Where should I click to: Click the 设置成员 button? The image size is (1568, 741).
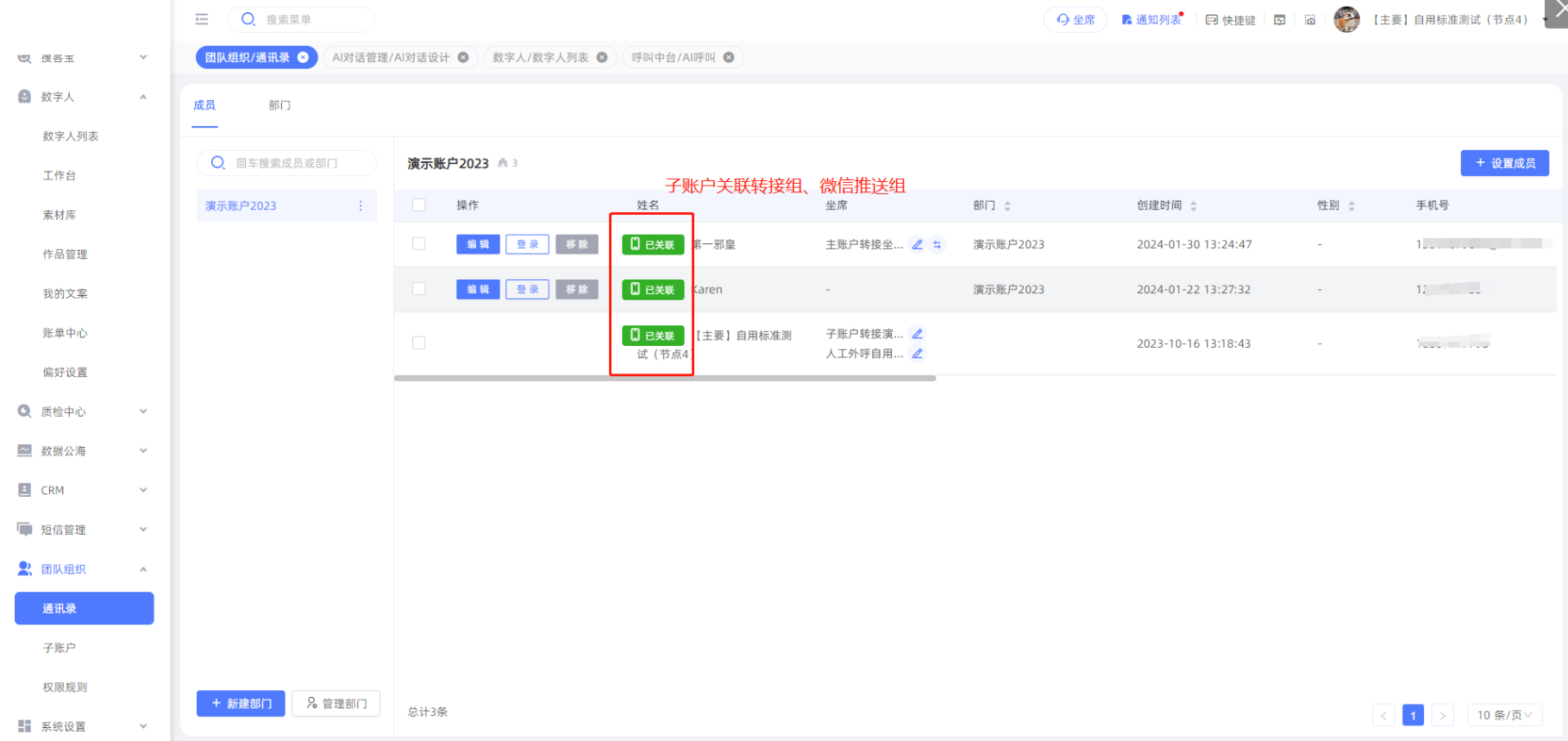[1504, 163]
